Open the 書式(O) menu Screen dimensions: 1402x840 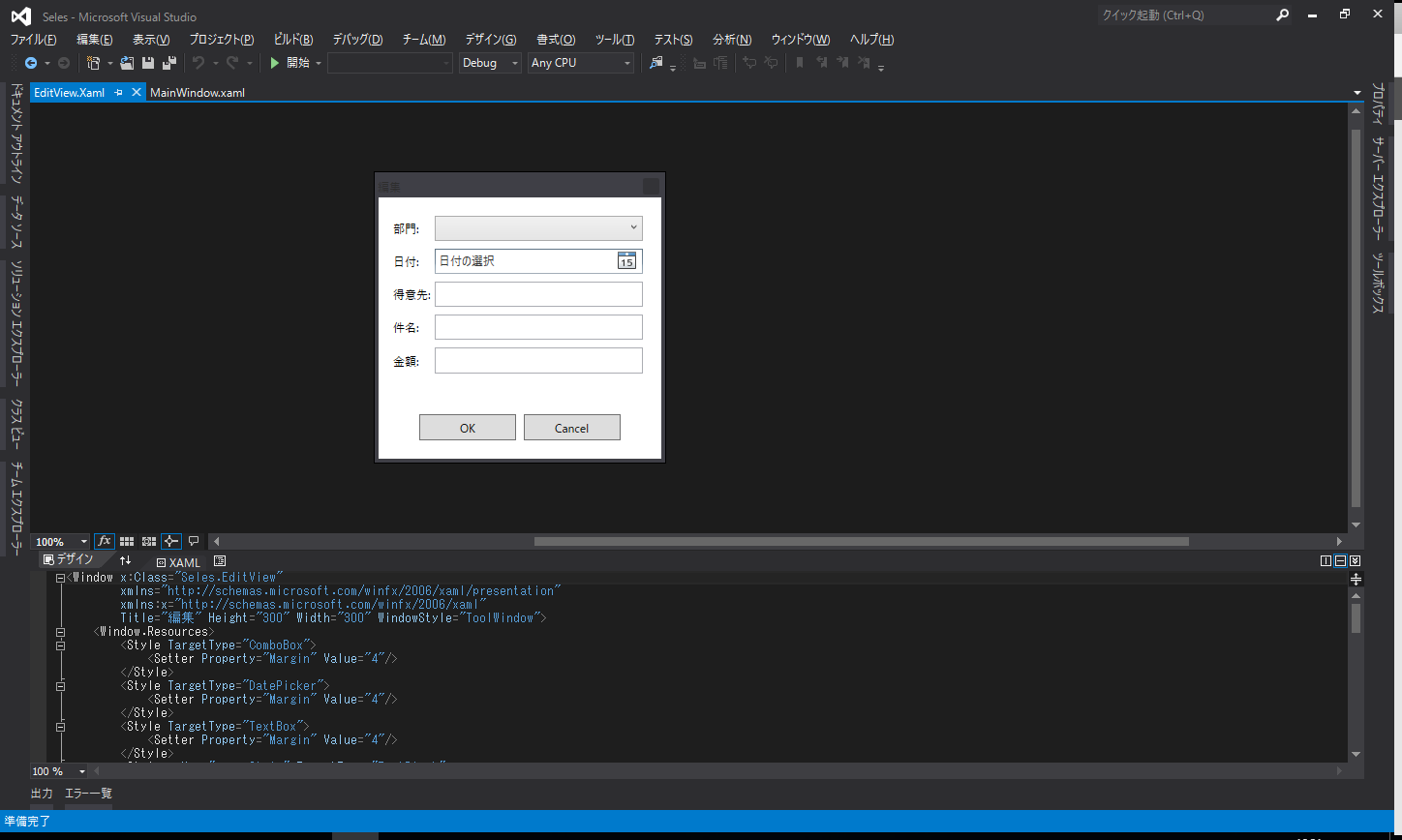556,40
